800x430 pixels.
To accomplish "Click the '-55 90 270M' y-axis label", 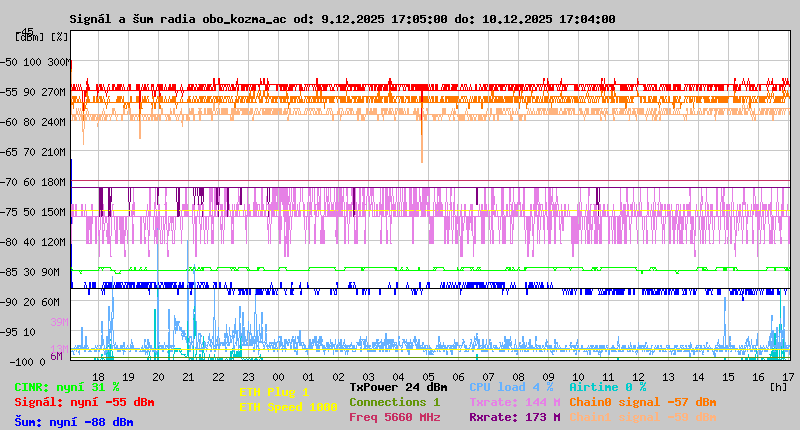I will point(33,92).
